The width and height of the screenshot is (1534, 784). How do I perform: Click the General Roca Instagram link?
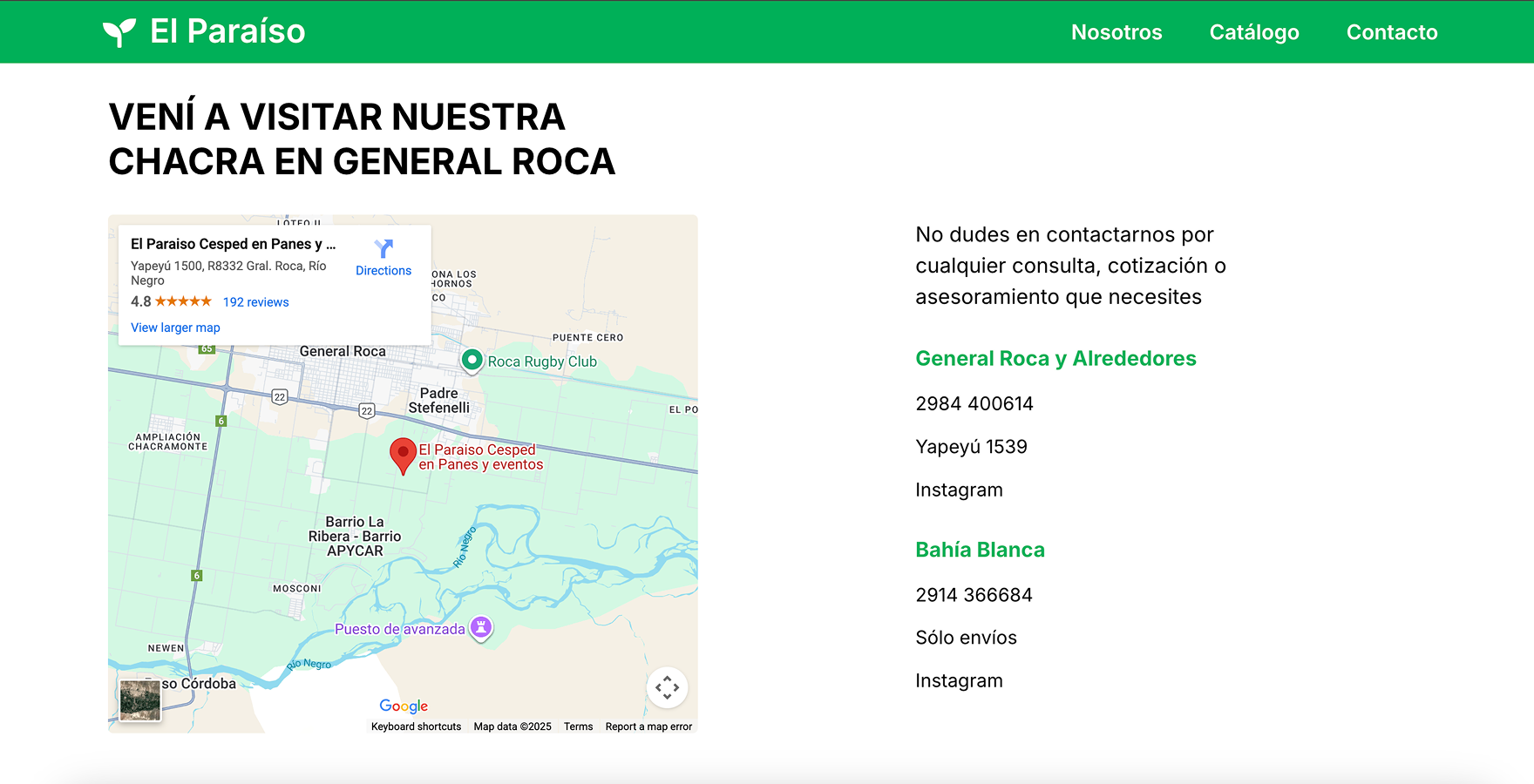959,490
